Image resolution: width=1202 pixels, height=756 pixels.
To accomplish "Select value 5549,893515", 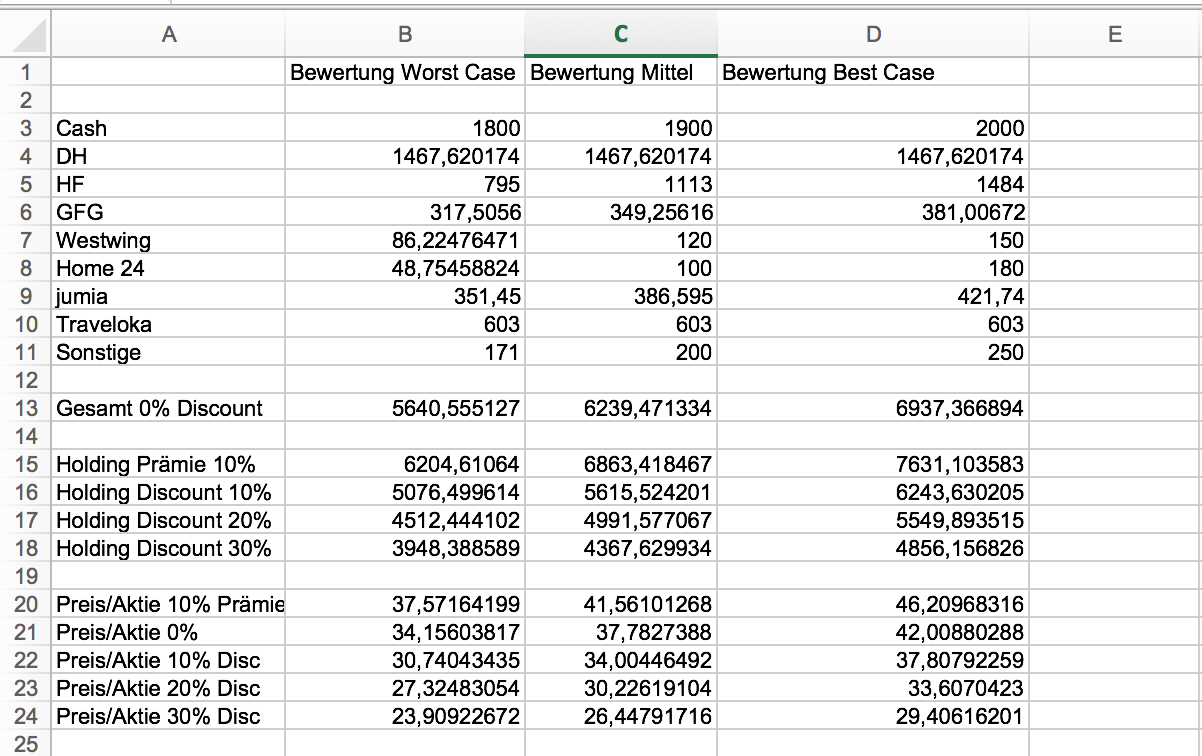I will (873, 520).
